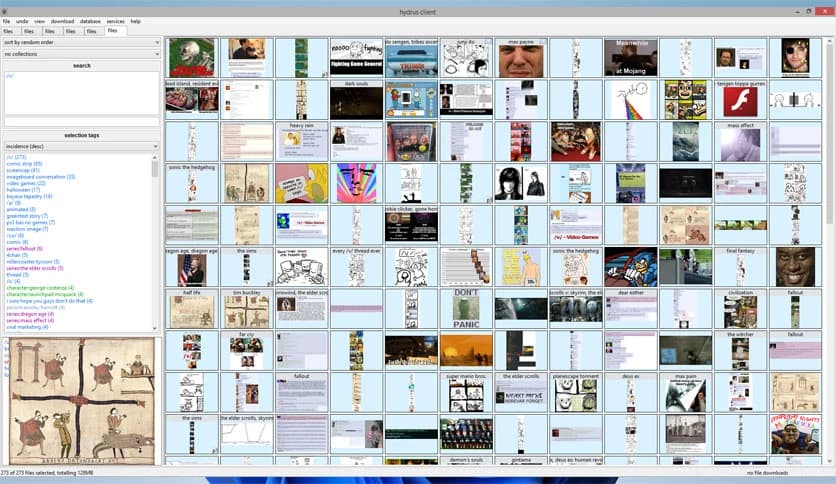Select the 'half life' thumbnail
836x484 pixels.
(191, 309)
